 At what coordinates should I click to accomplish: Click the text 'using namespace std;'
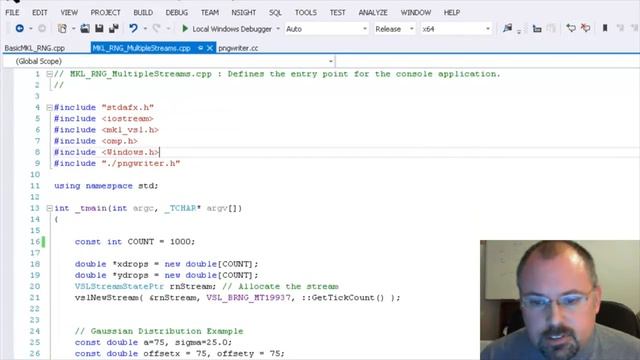tap(106, 186)
